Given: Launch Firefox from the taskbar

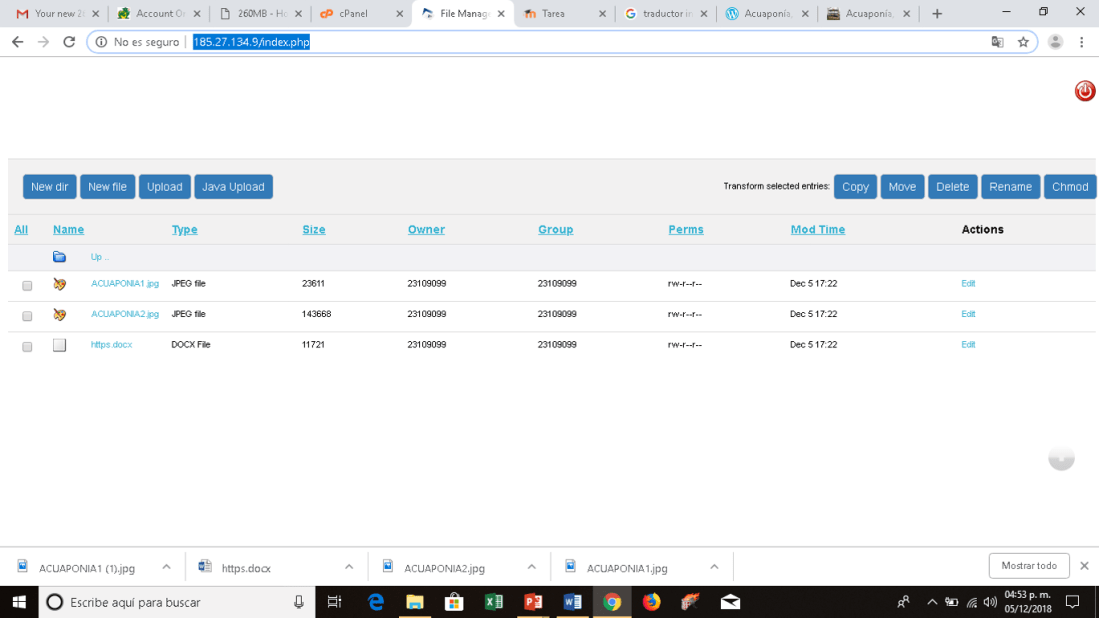Looking at the screenshot, I should point(651,602).
